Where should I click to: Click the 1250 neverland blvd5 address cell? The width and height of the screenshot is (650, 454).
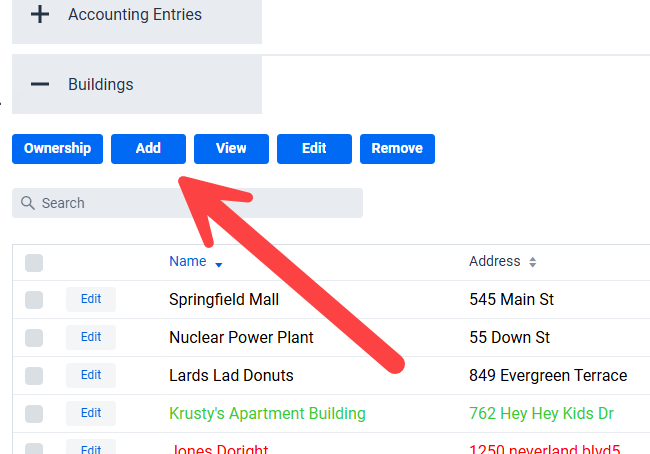[x=545, y=449]
